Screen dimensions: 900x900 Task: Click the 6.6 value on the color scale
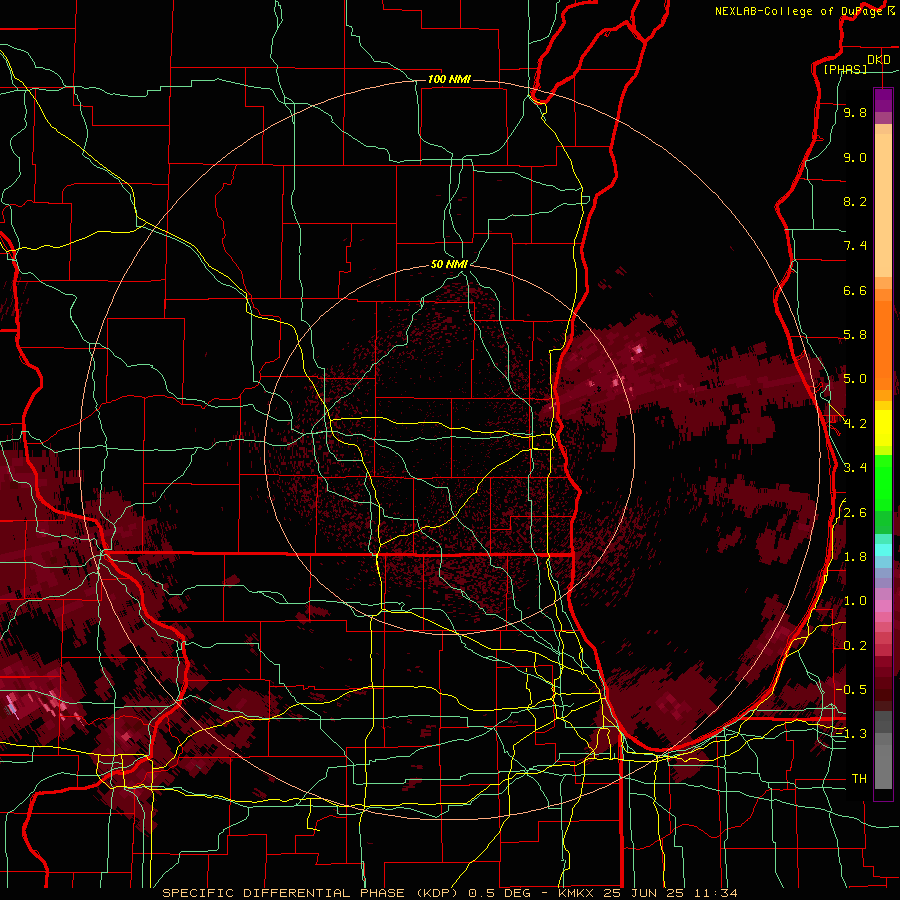pos(855,290)
